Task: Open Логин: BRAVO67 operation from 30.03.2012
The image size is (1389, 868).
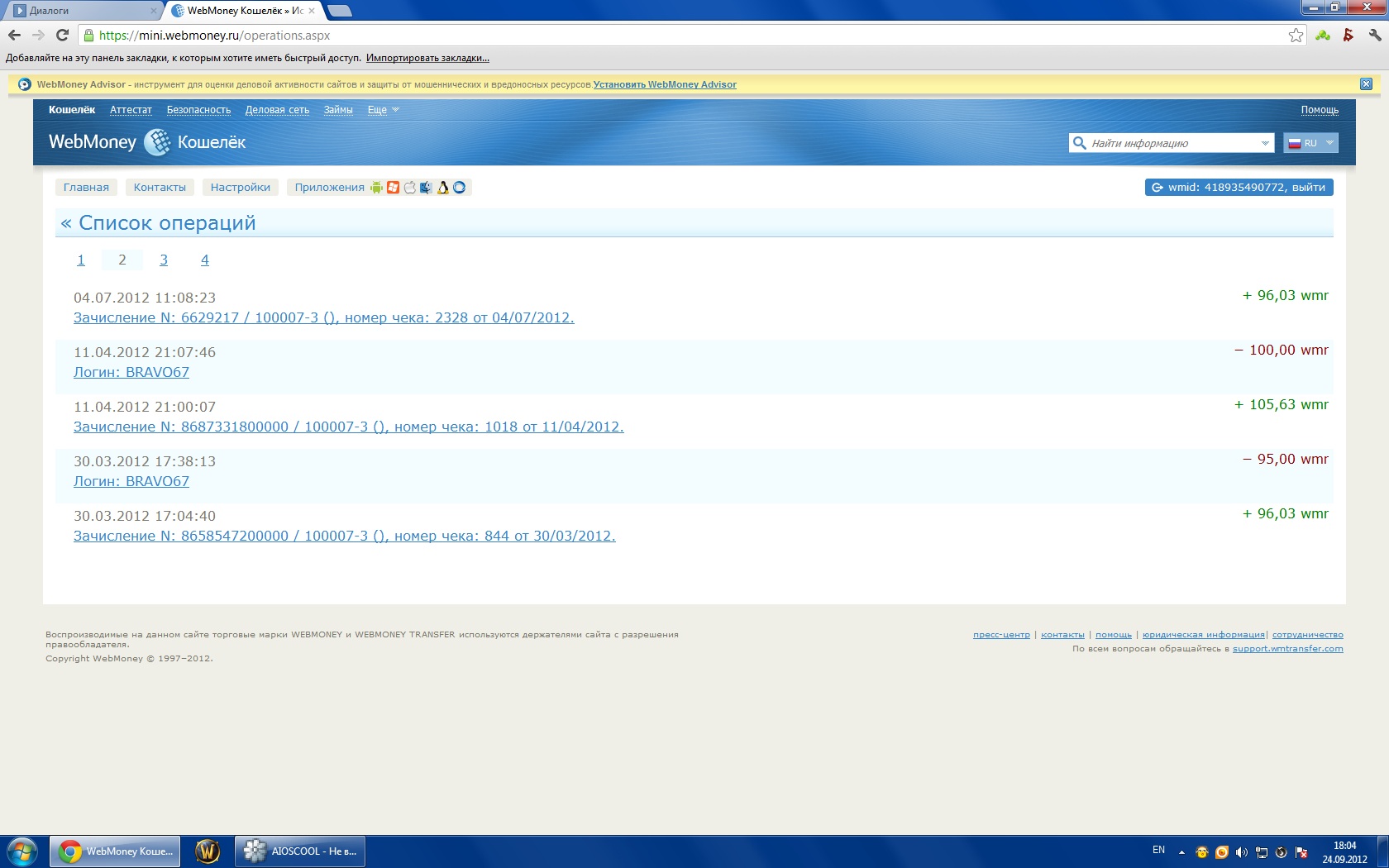Action: (x=131, y=481)
